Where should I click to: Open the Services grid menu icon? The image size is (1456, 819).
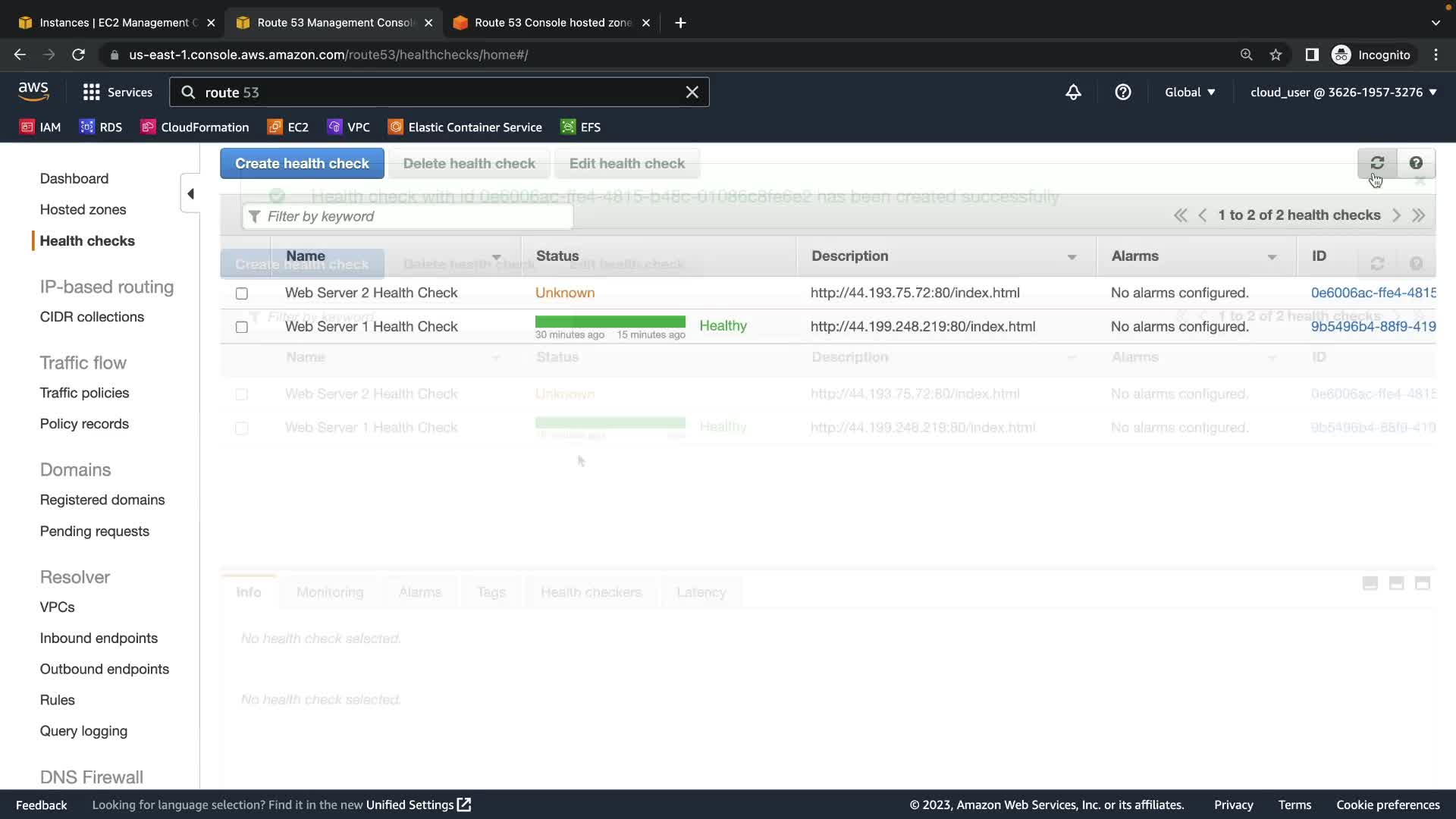(x=92, y=93)
